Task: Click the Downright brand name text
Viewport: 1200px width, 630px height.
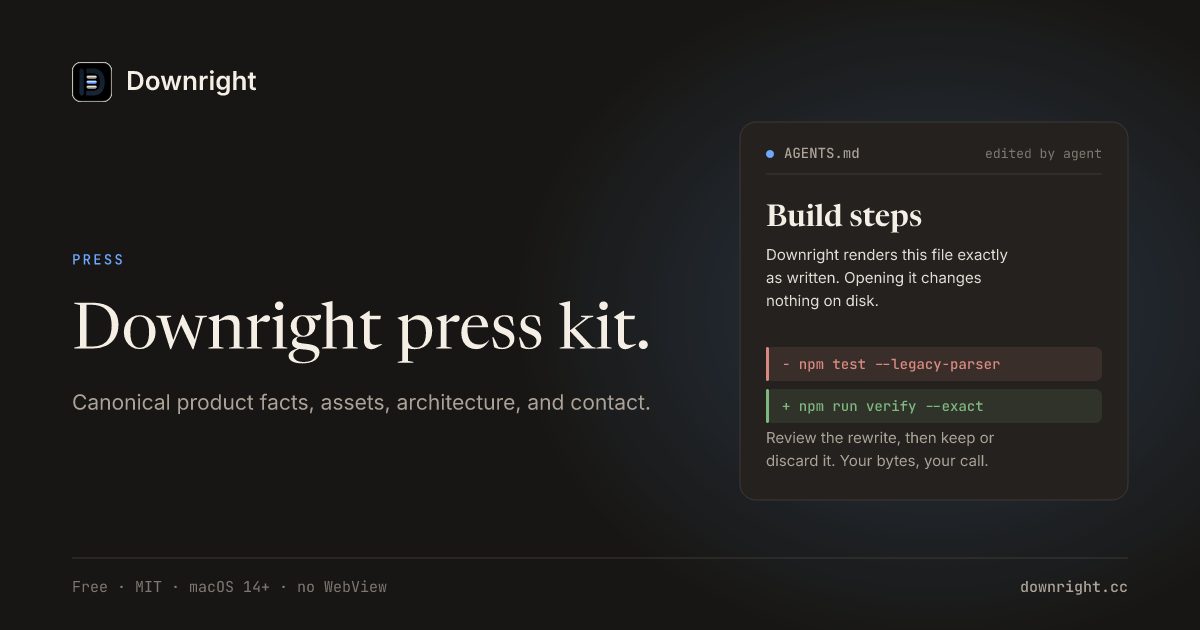Action: coord(191,82)
